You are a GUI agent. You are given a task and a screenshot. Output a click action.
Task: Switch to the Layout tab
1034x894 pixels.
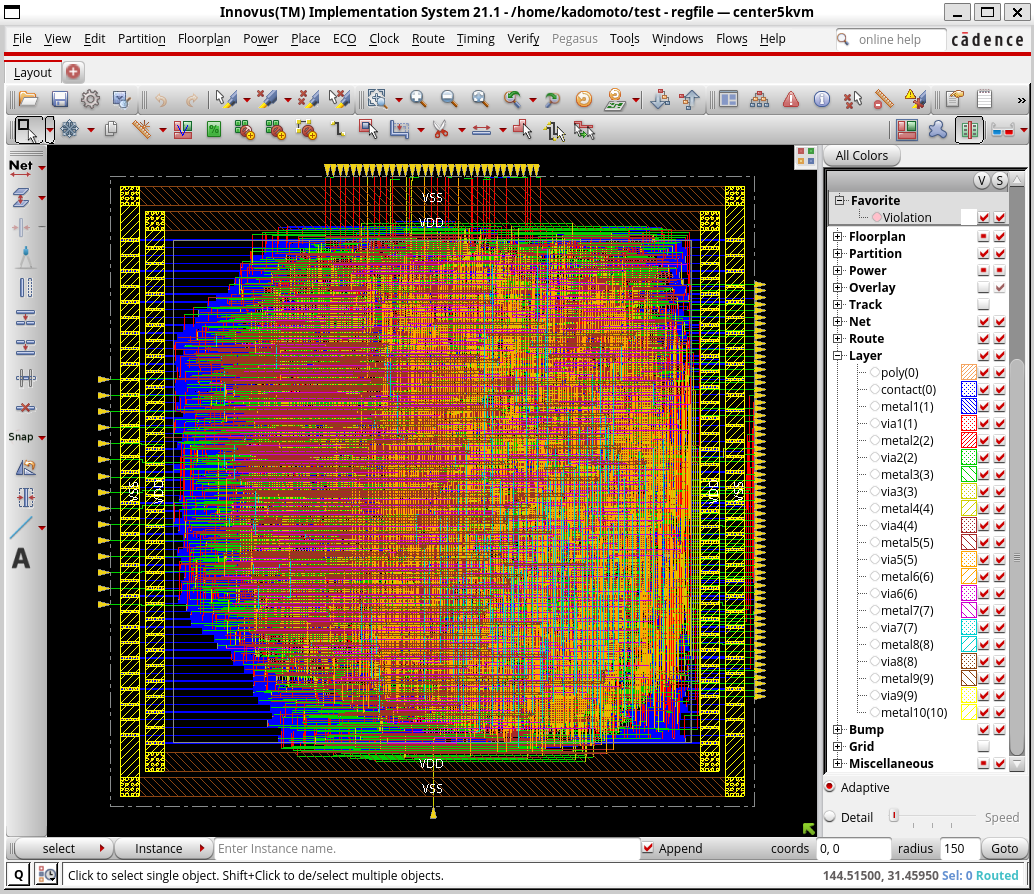click(32, 73)
